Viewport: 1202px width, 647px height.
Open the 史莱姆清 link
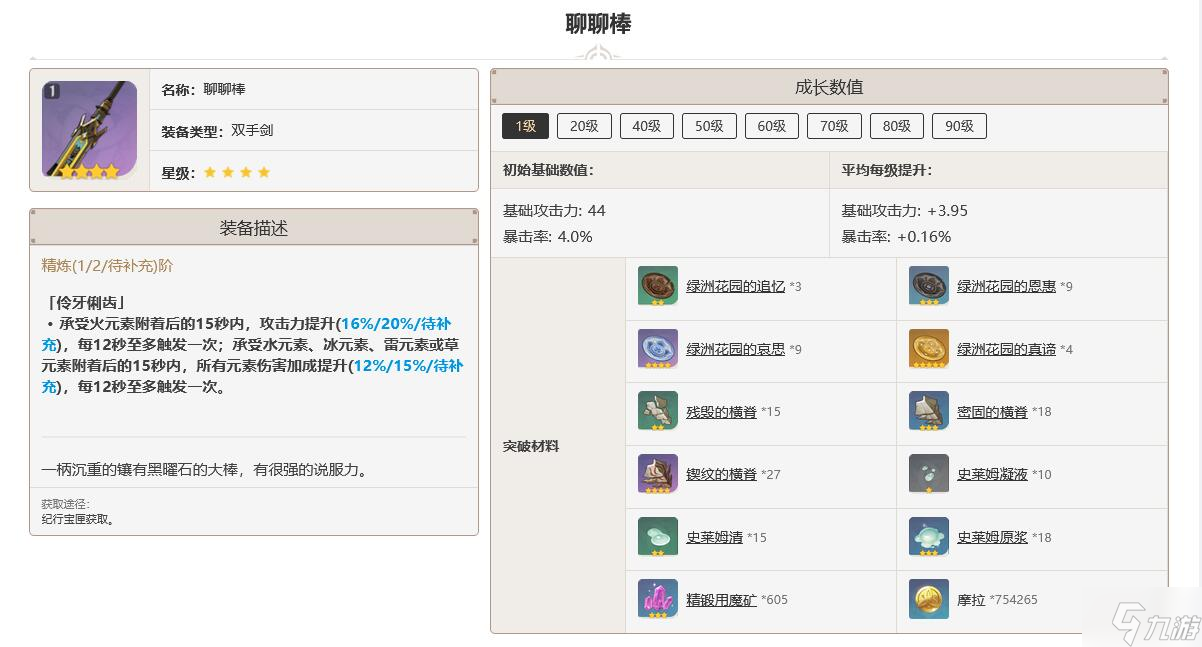[x=714, y=537]
